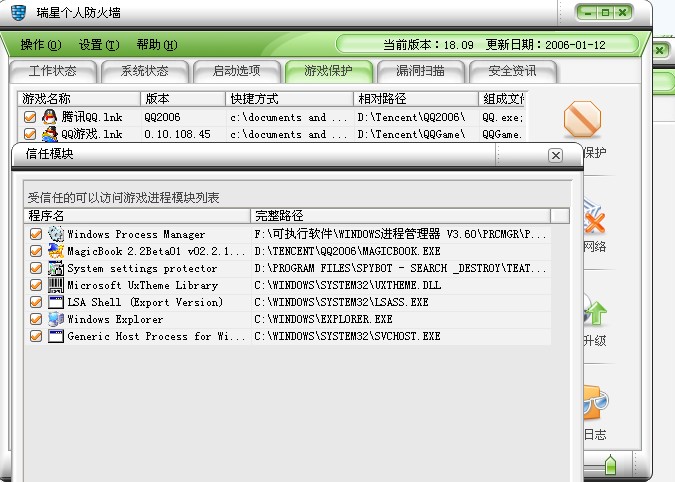
Task: Click path C:\WINDOWS\SYSTEM32\SVCHOST.EXE
Action: (x=347, y=336)
